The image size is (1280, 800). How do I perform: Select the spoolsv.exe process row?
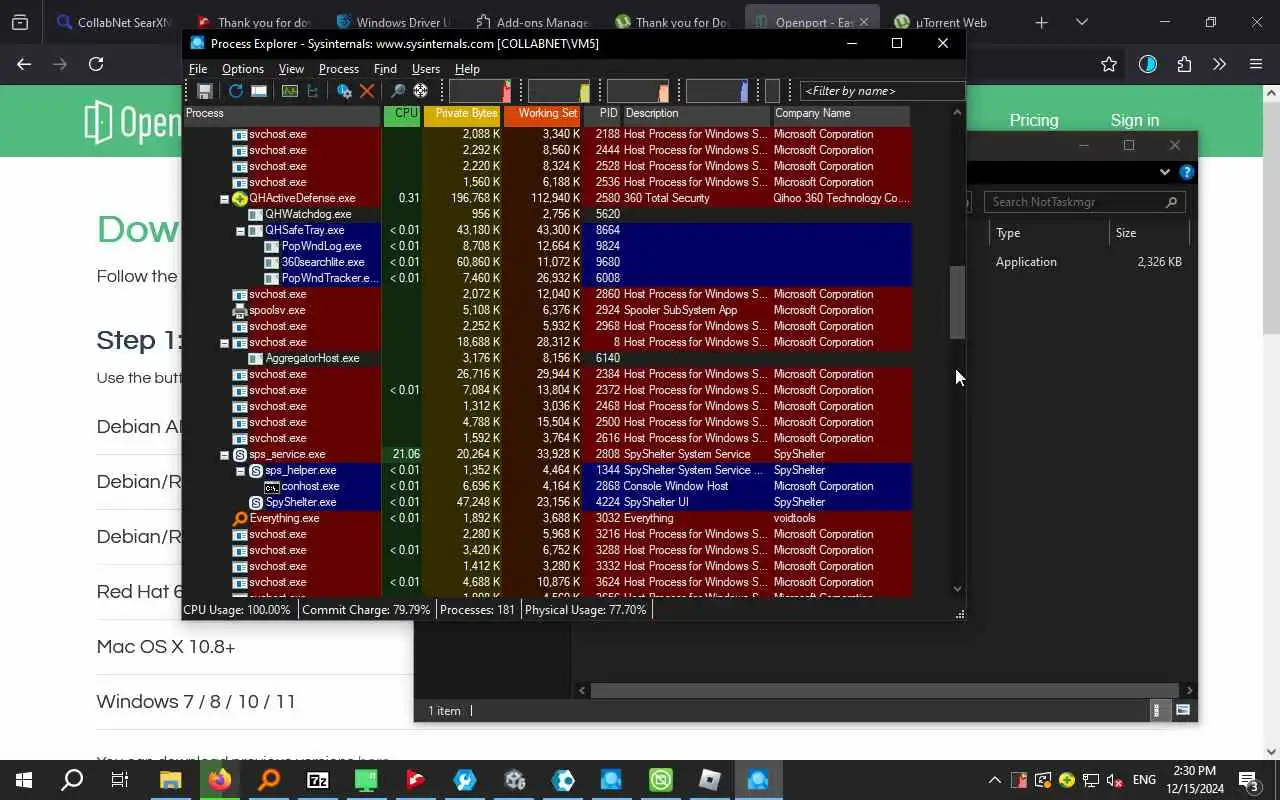point(547,310)
